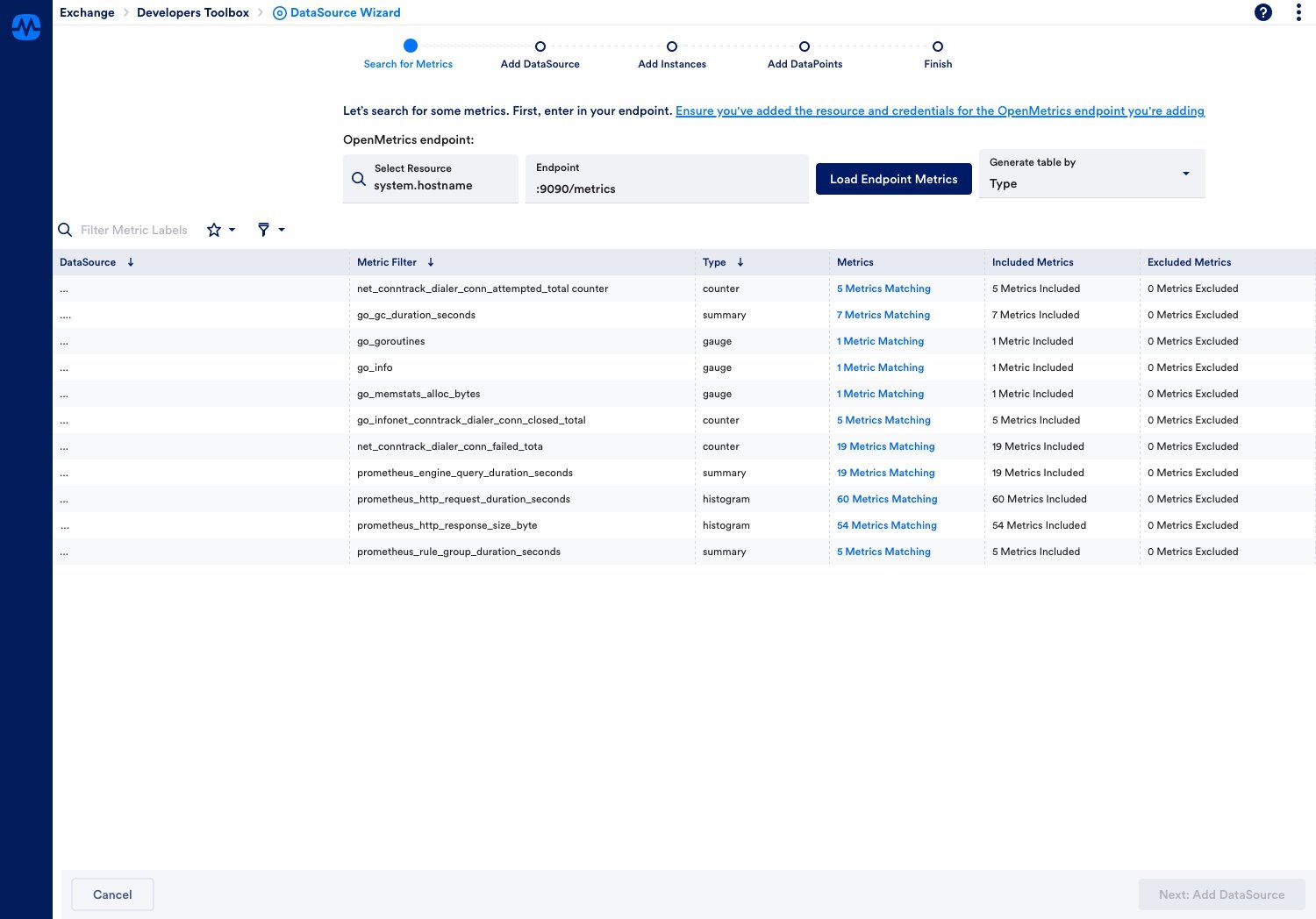
Task: Go to the Finish wizard step
Action: coord(938,54)
